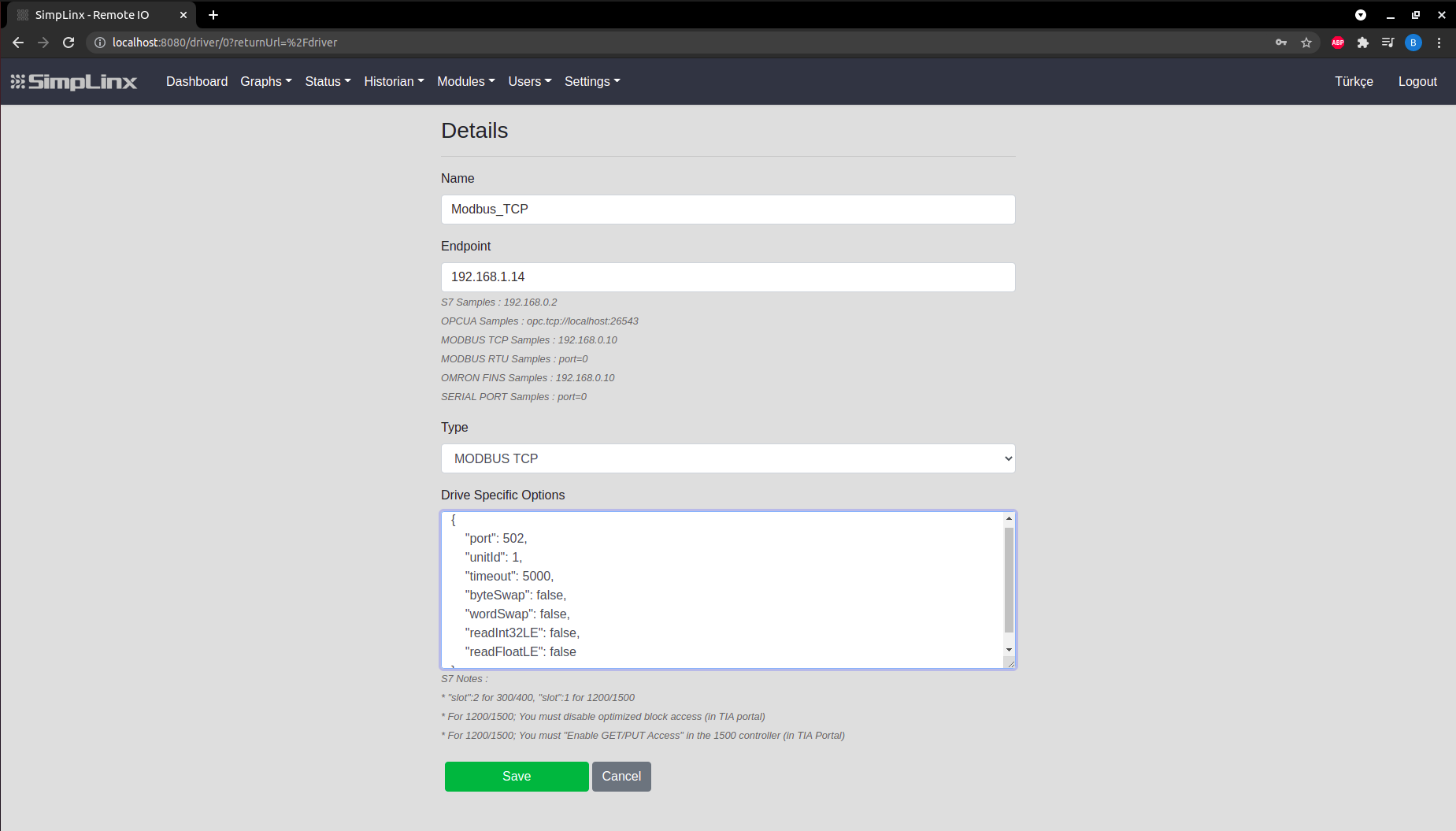Open the Users dropdown

pos(528,81)
